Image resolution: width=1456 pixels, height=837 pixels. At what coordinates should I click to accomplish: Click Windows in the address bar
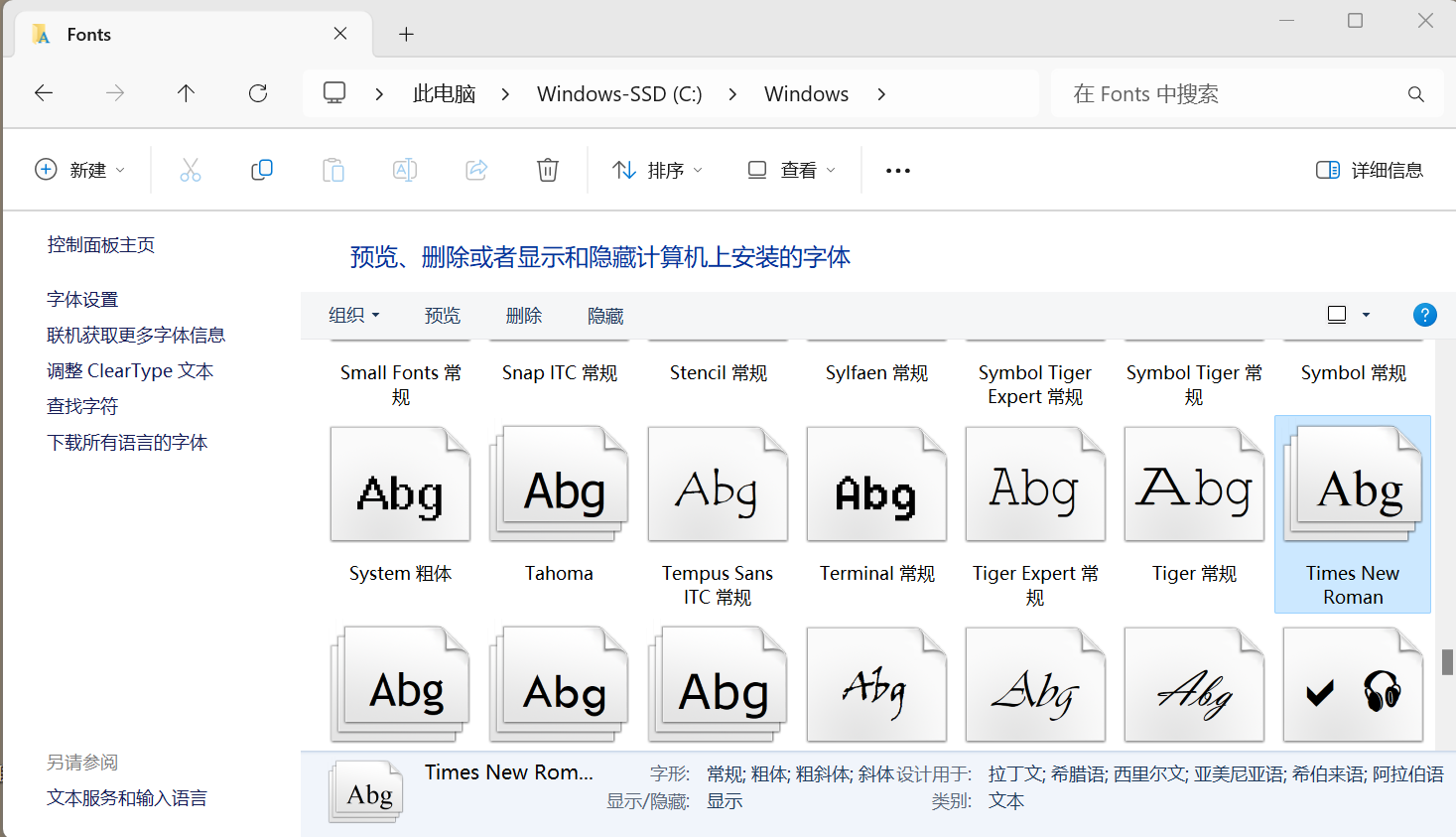[x=806, y=94]
